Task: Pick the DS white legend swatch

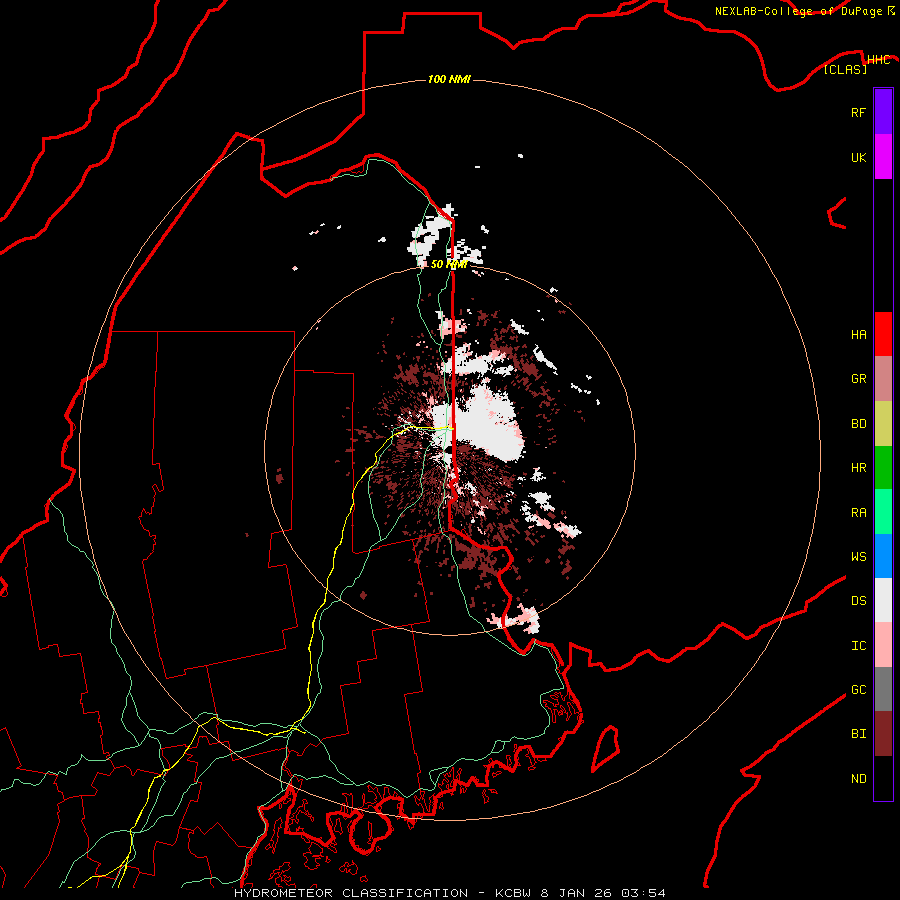Action: [x=883, y=600]
